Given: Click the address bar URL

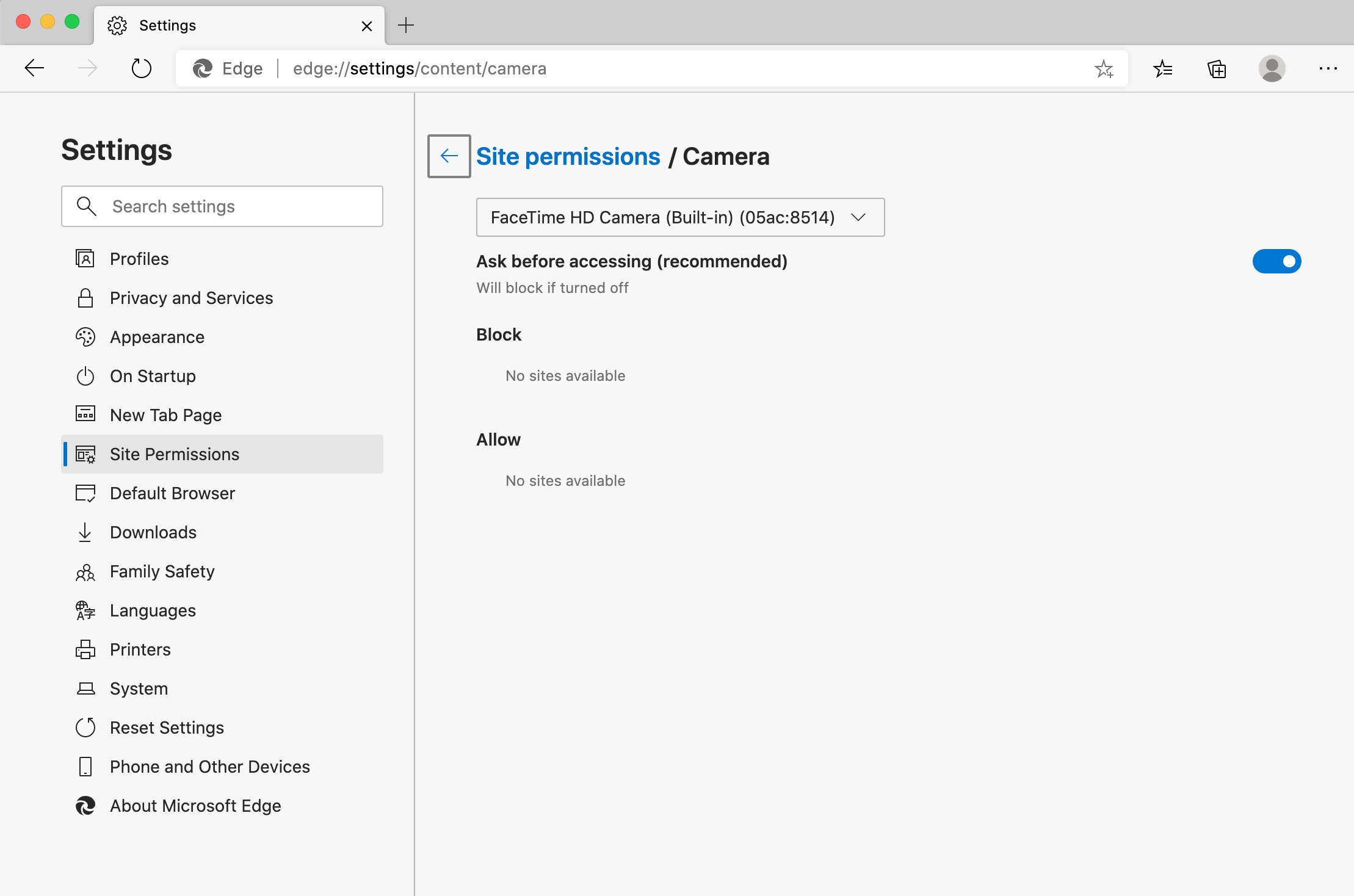Looking at the screenshot, I should pos(419,68).
